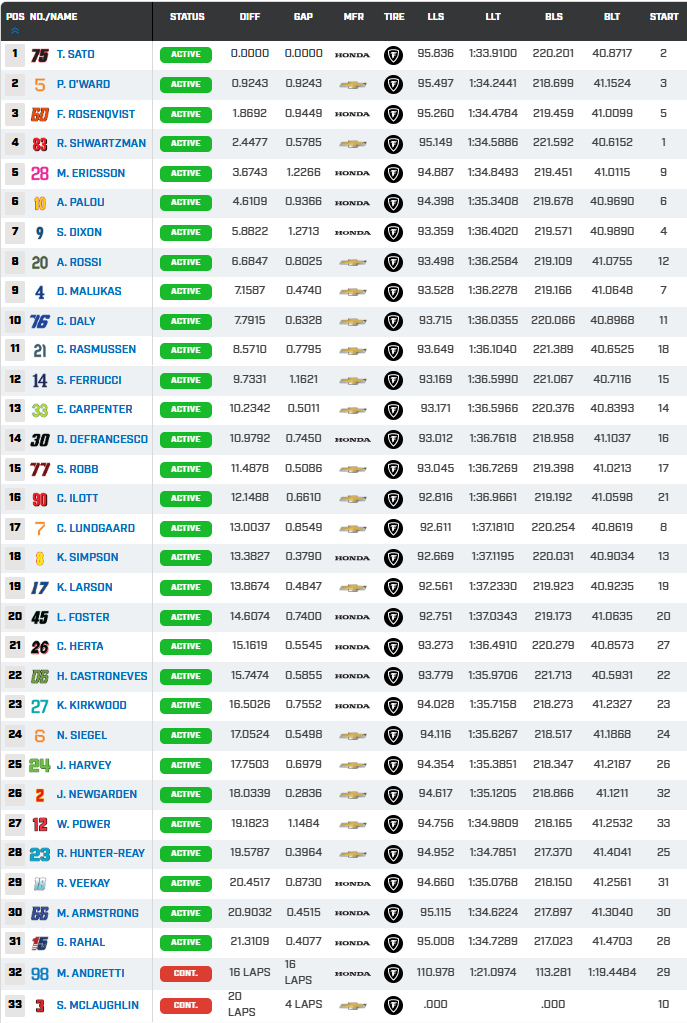
Task: Click car number 2 icon for J. Newgarden
Action: pyautogui.click(x=40, y=795)
